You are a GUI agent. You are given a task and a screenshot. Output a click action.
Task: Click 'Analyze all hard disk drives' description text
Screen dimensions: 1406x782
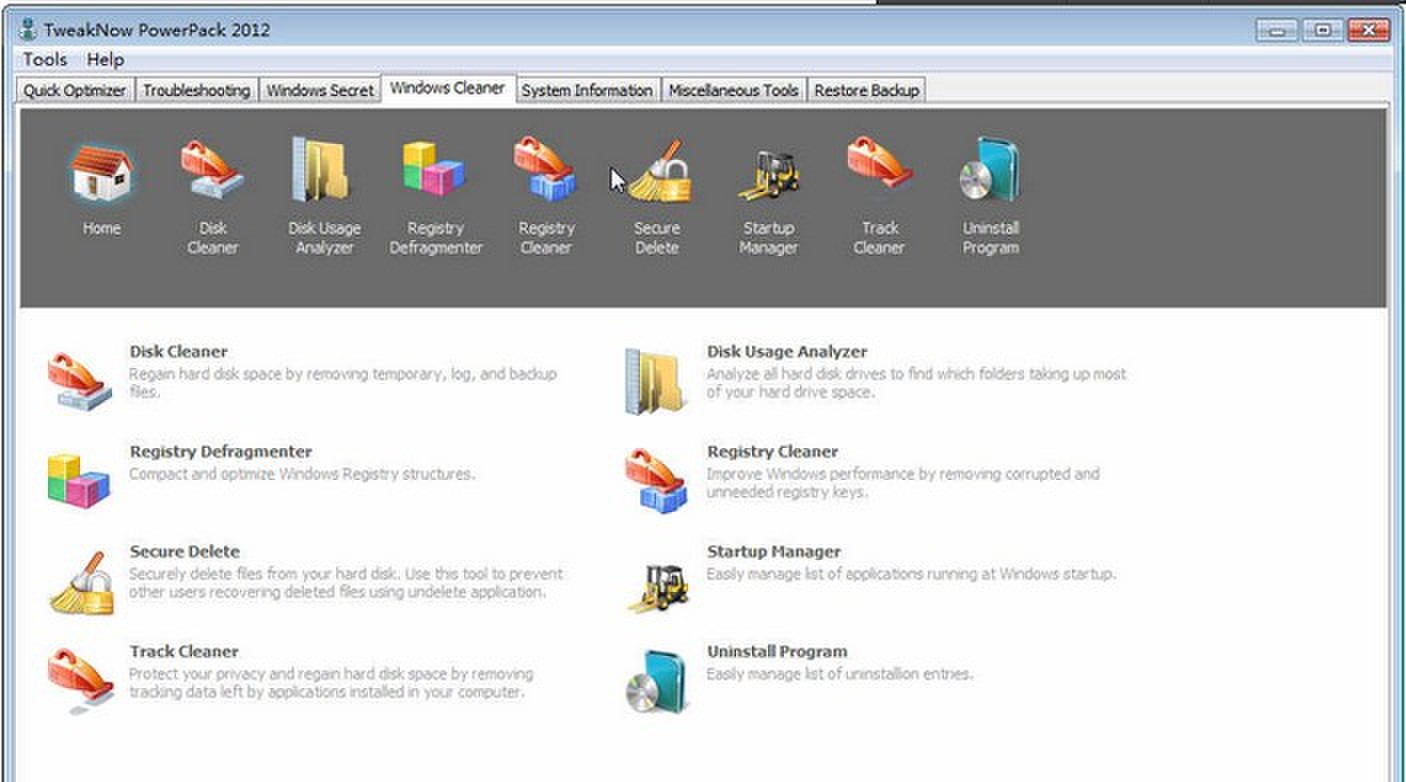click(916, 383)
